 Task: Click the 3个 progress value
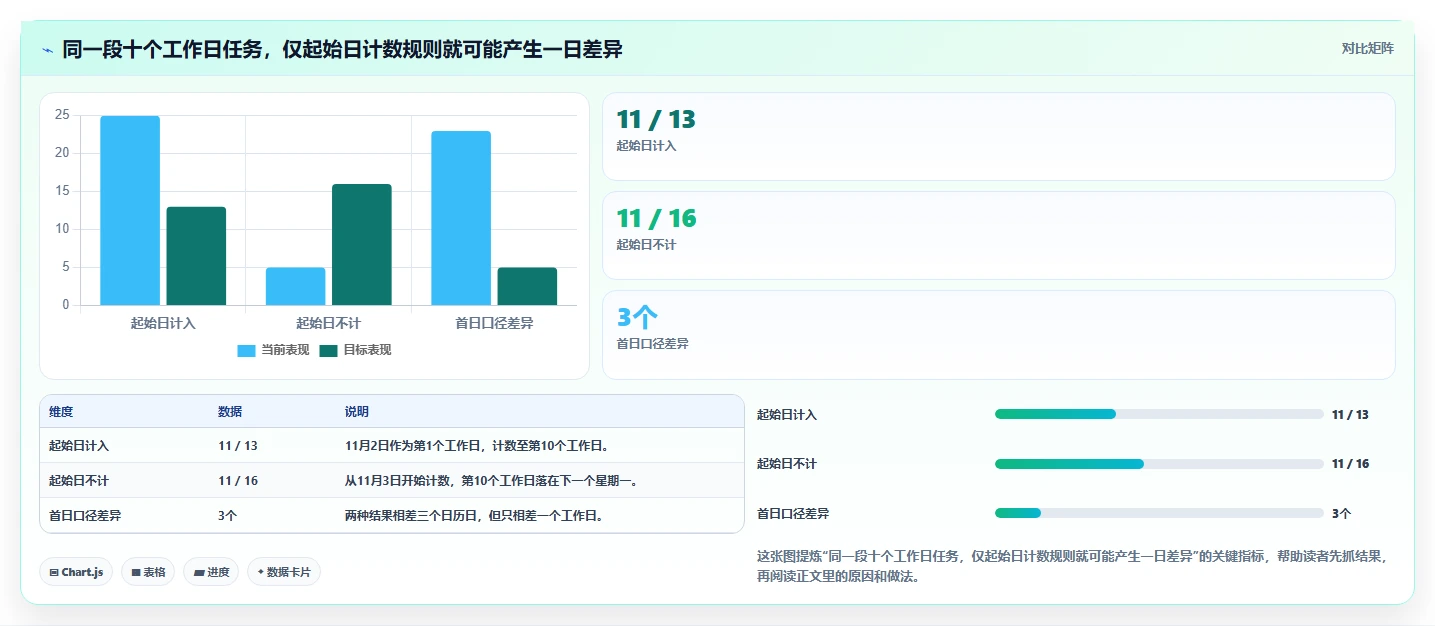[x=1341, y=513]
